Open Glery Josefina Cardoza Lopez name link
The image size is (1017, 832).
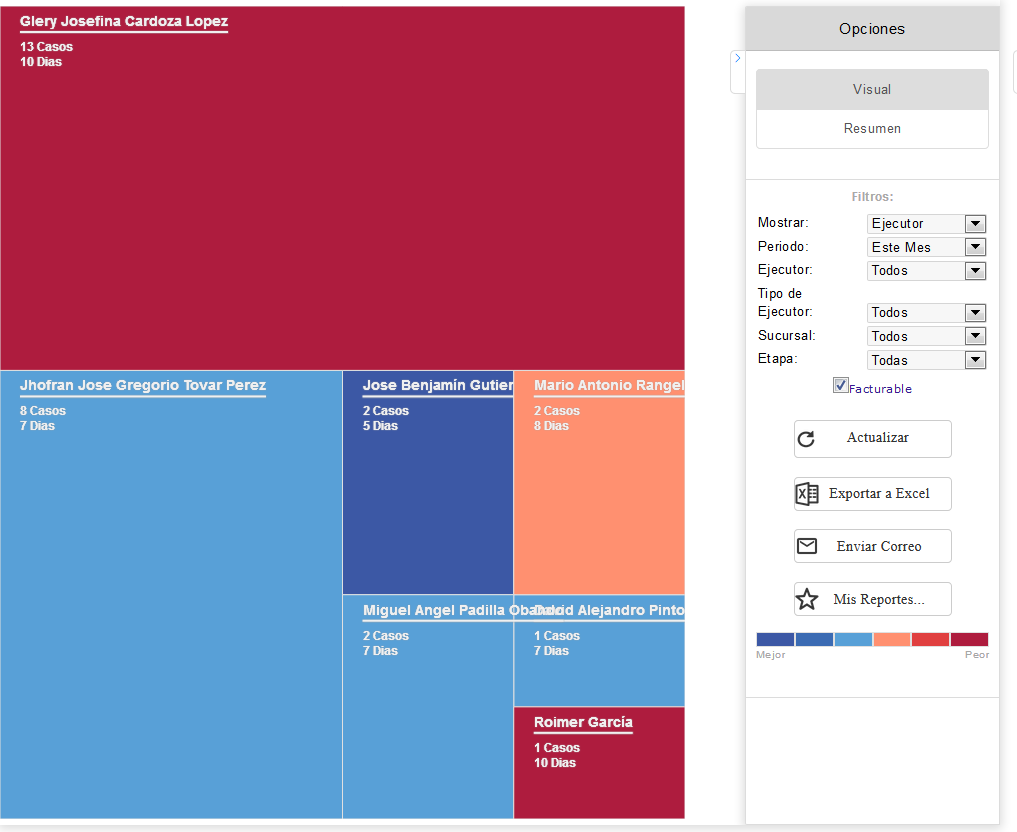click(x=124, y=22)
